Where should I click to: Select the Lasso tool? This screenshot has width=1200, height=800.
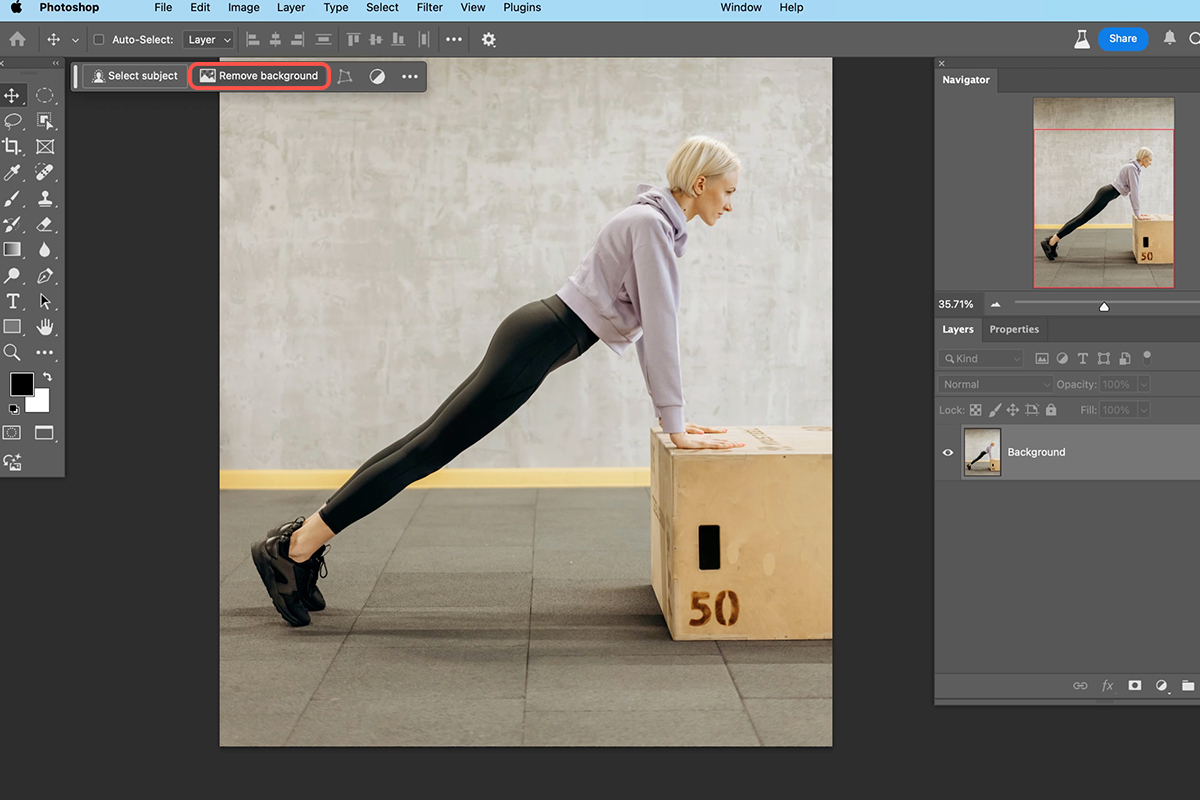click(13, 121)
